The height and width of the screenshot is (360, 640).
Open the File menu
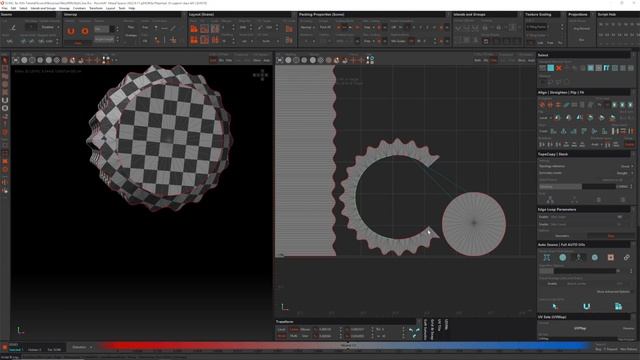point(4,8)
